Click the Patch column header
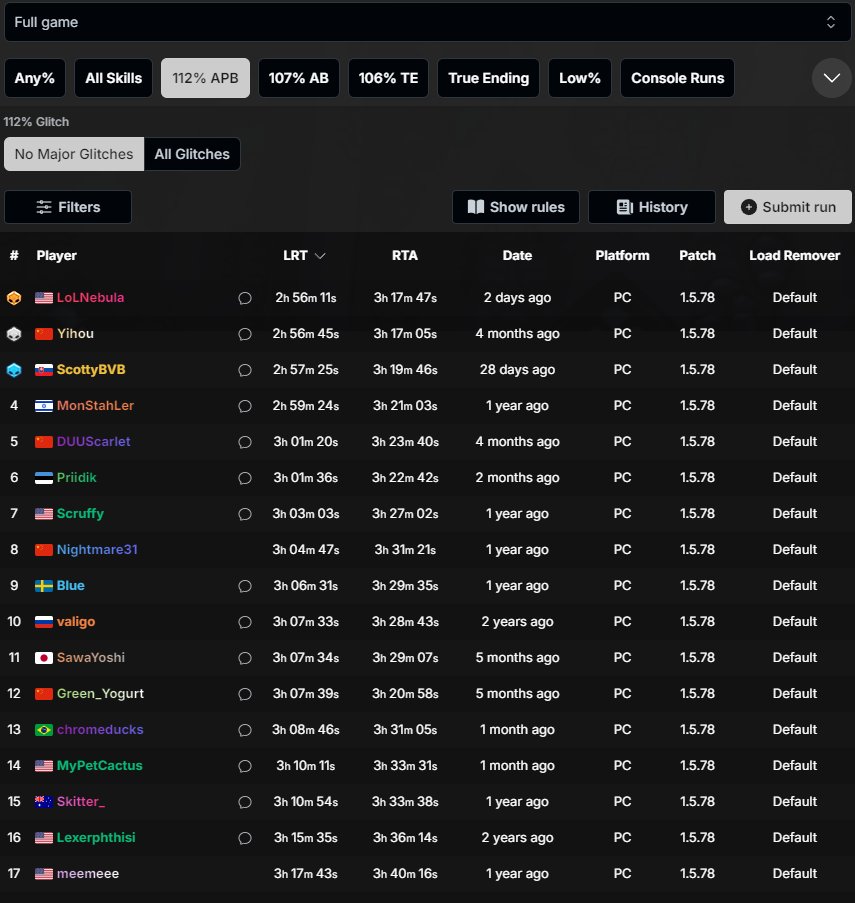The width and height of the screenshot is (855, 903). point(697,256)
